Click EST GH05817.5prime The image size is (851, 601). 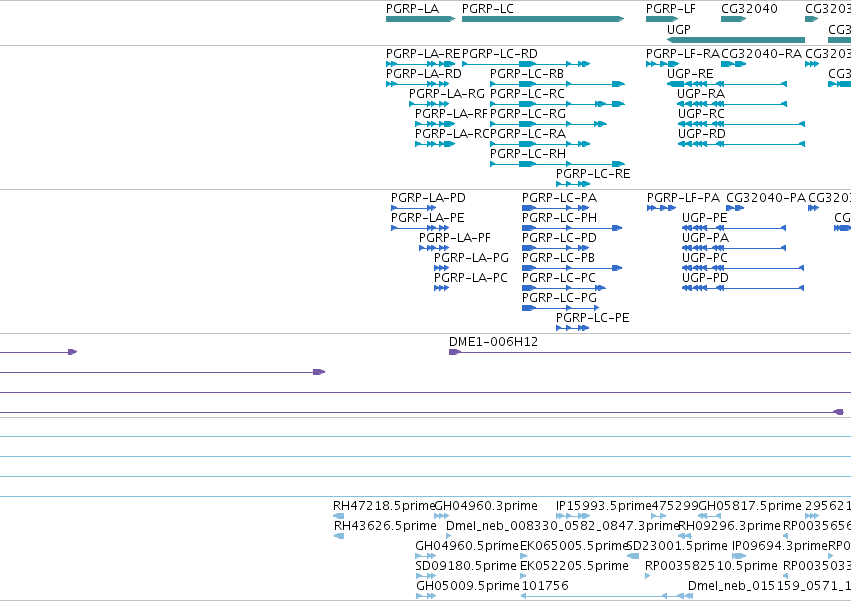709,516
